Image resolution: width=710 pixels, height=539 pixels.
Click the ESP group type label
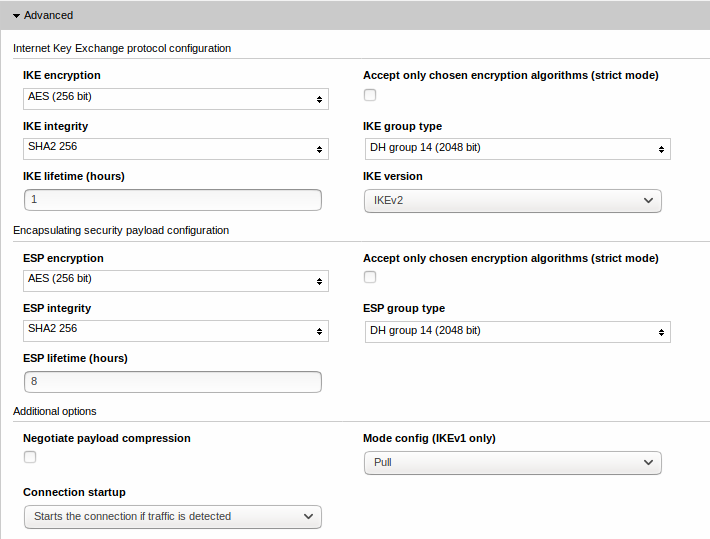point(404,308)
